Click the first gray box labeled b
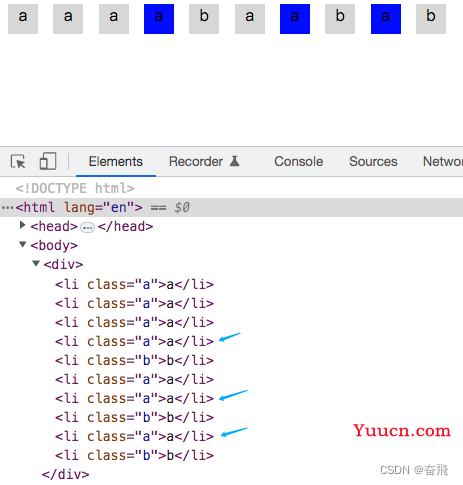This screenshot has width=463, height=485. click(x=204, y=19)
